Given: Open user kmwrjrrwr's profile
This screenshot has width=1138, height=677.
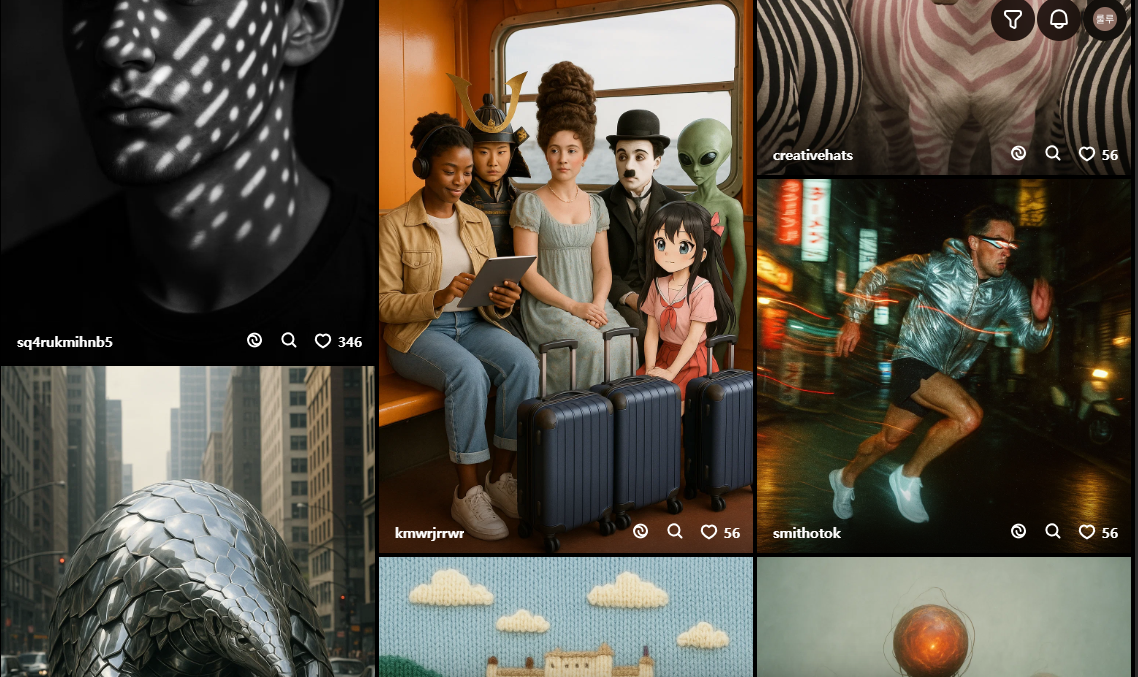Looking at the screenshot, I should click(429, 533).
